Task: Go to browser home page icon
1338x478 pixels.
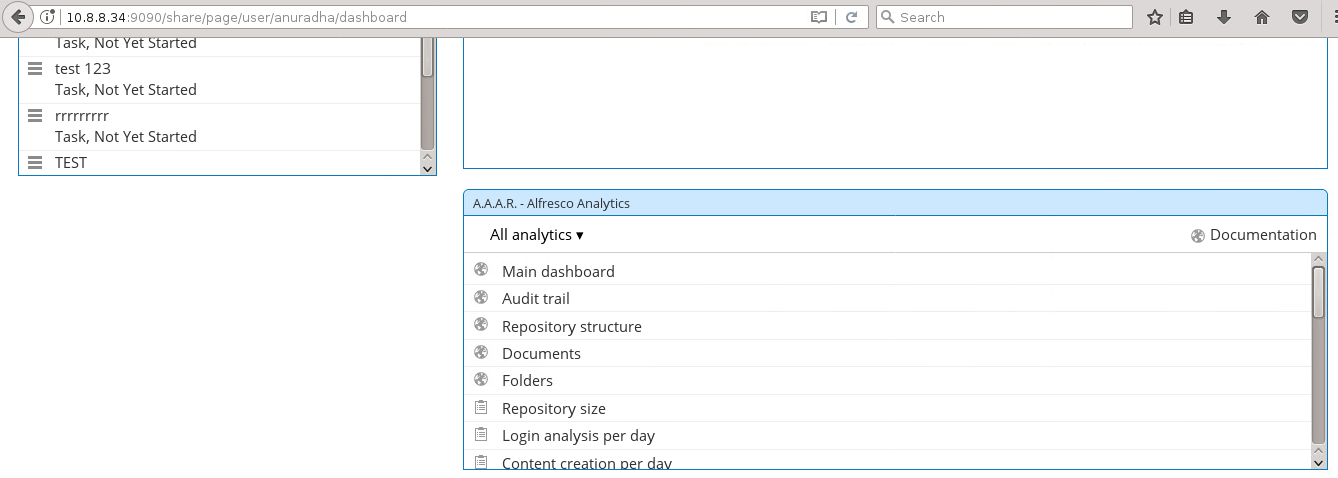Action: click(x=1262, y=17)
